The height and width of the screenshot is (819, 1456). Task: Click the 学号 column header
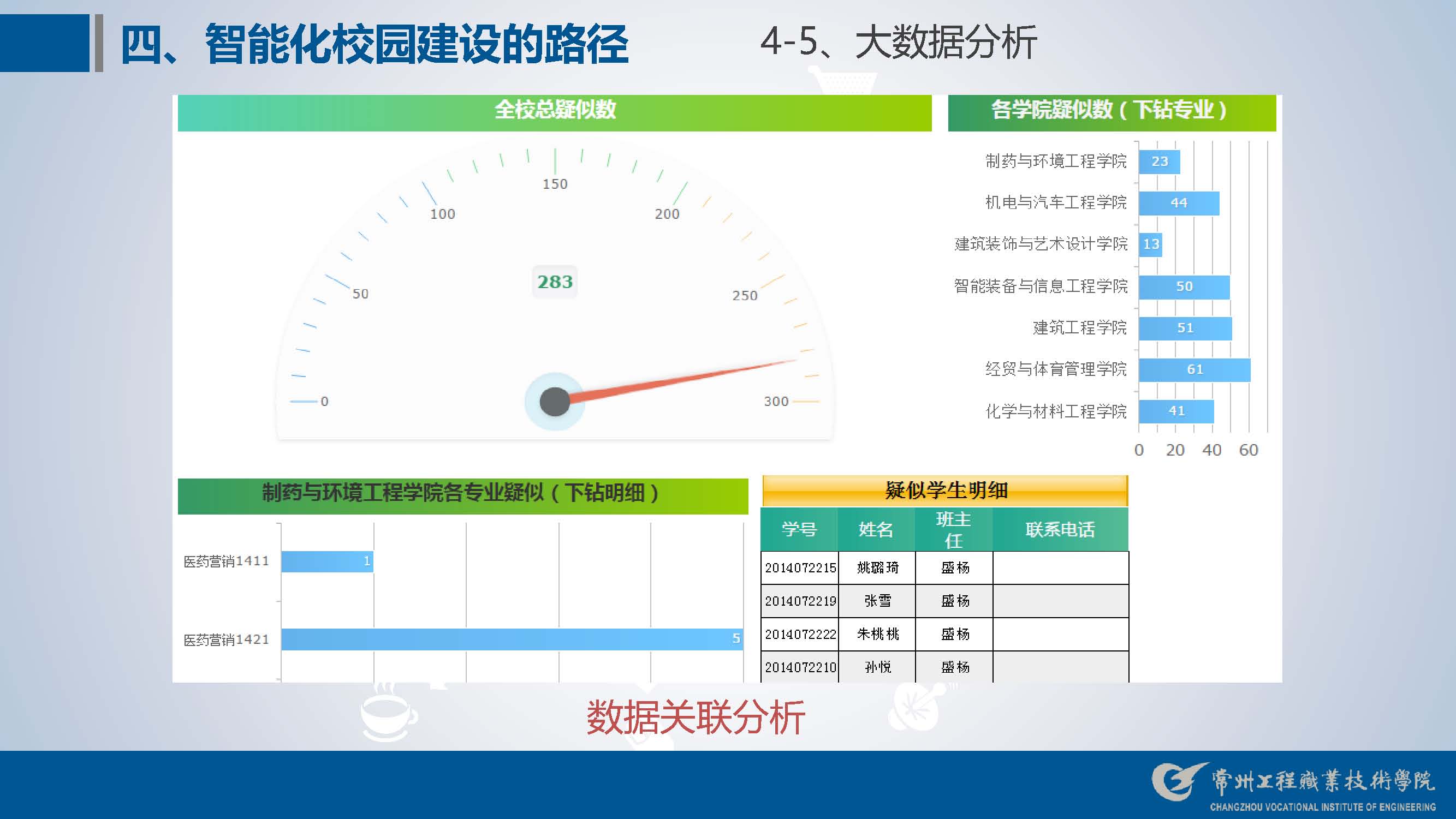[799, 529]
